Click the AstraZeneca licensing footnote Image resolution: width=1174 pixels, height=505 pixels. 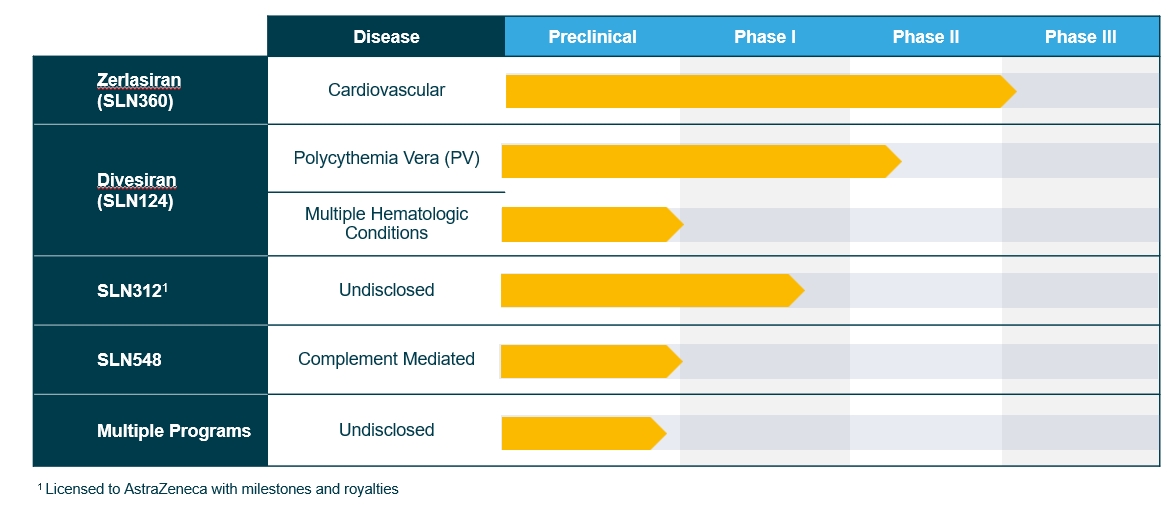218,489
